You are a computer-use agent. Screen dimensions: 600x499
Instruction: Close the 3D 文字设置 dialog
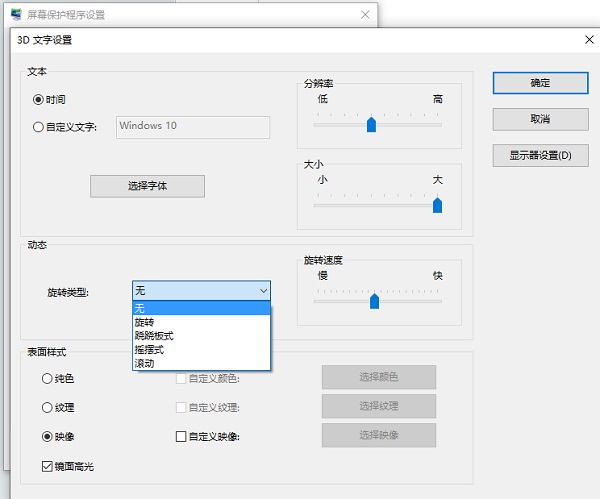588,40
